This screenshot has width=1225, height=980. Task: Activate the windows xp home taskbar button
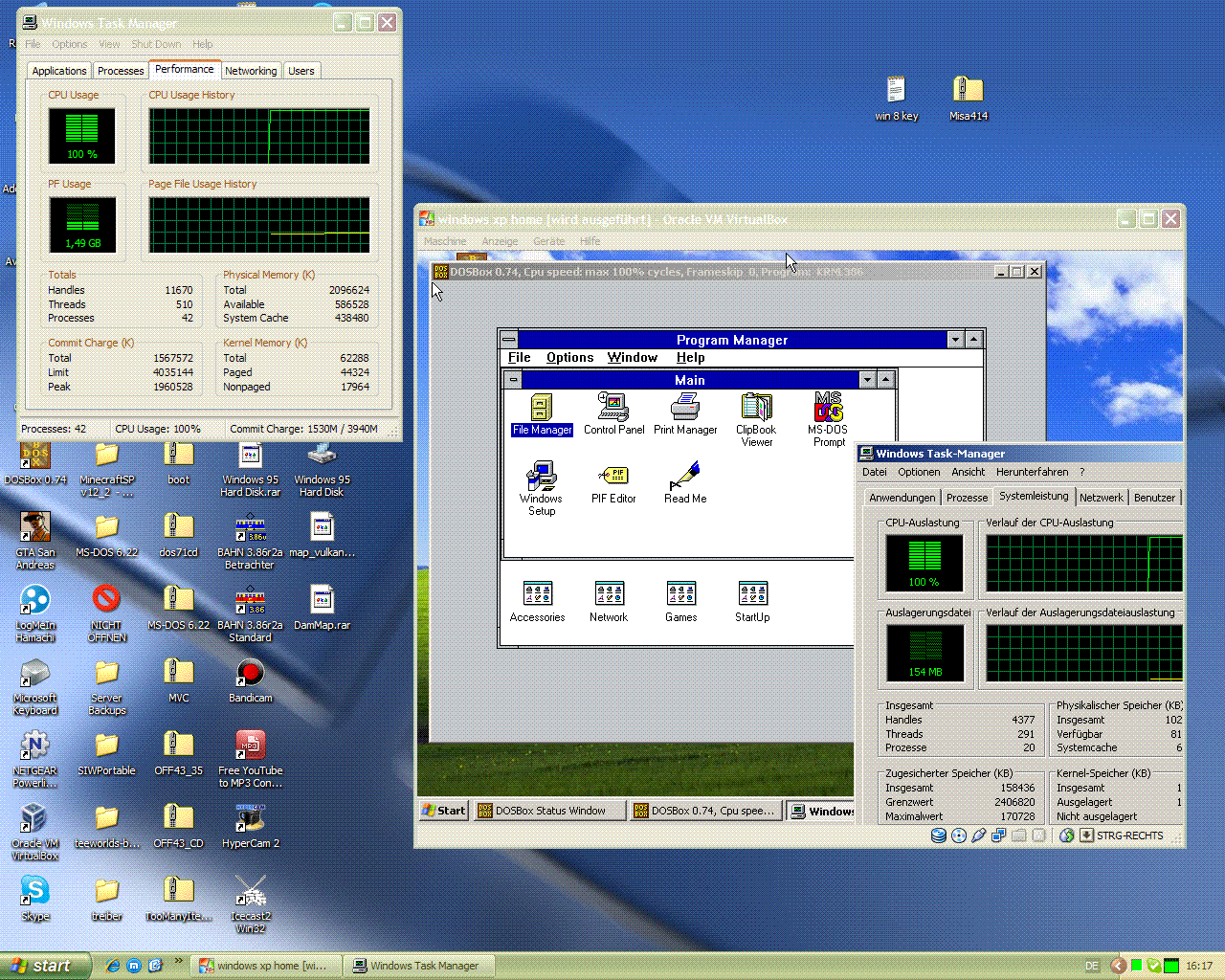pyautogui.click(x=265, y=966)
